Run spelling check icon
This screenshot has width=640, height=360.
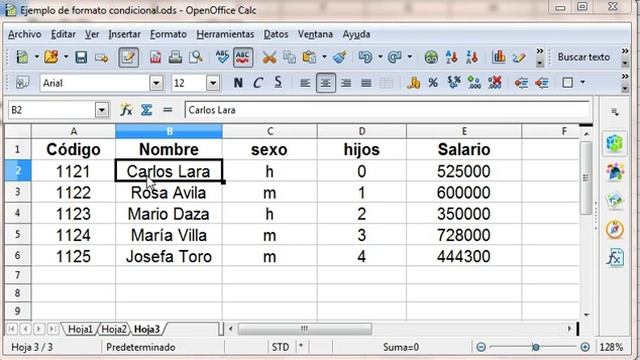(x=222, y=57)
